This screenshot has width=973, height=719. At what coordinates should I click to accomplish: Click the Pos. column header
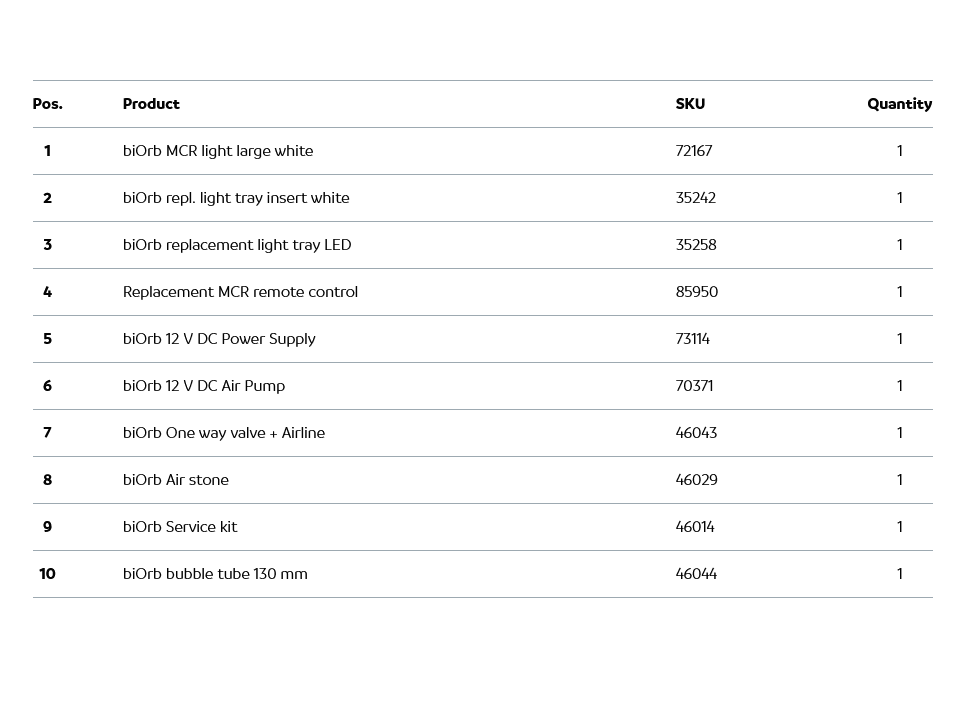[47, 104]
